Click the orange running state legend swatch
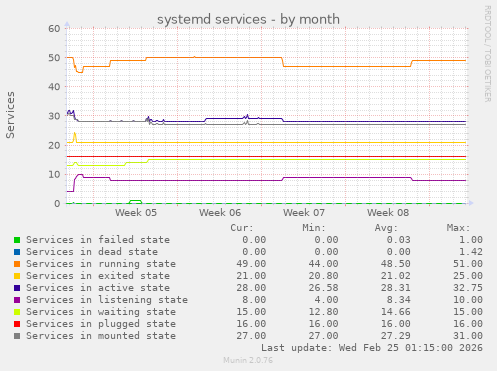Screen dimensions: 497x371 [x=17, y=264]
